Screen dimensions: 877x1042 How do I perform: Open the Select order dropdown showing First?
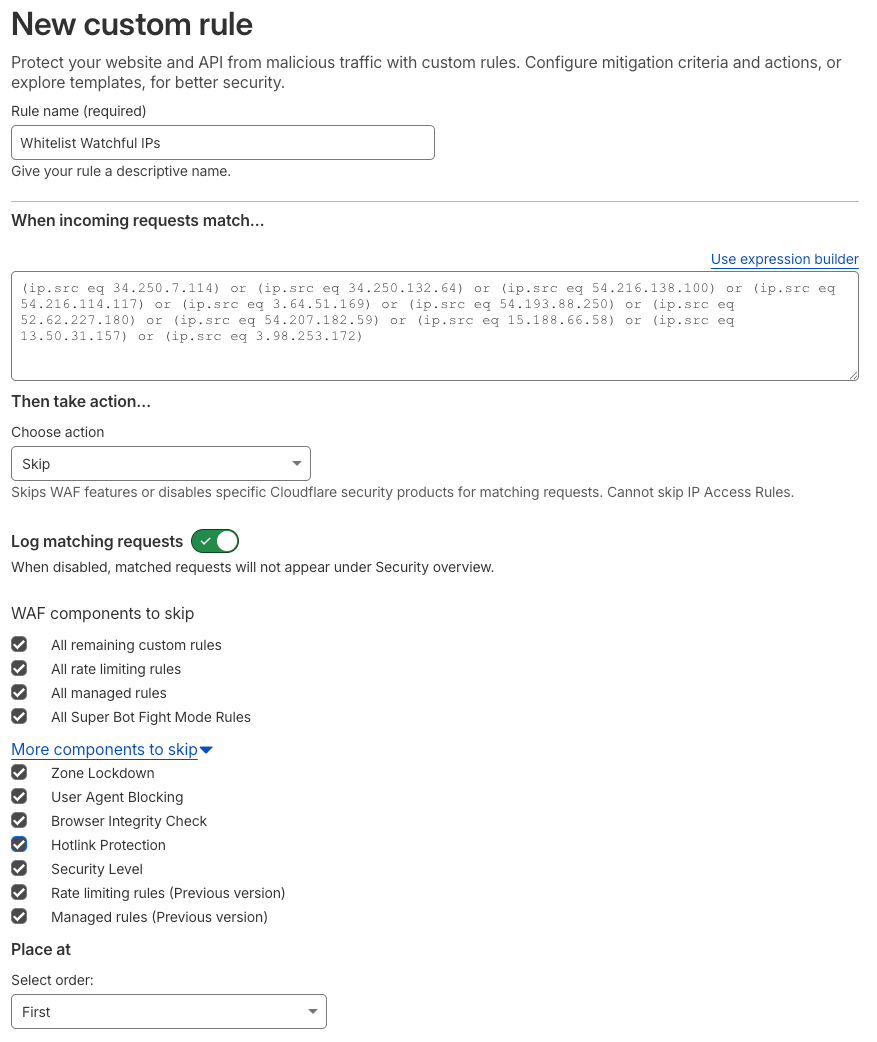(168, 1011)
